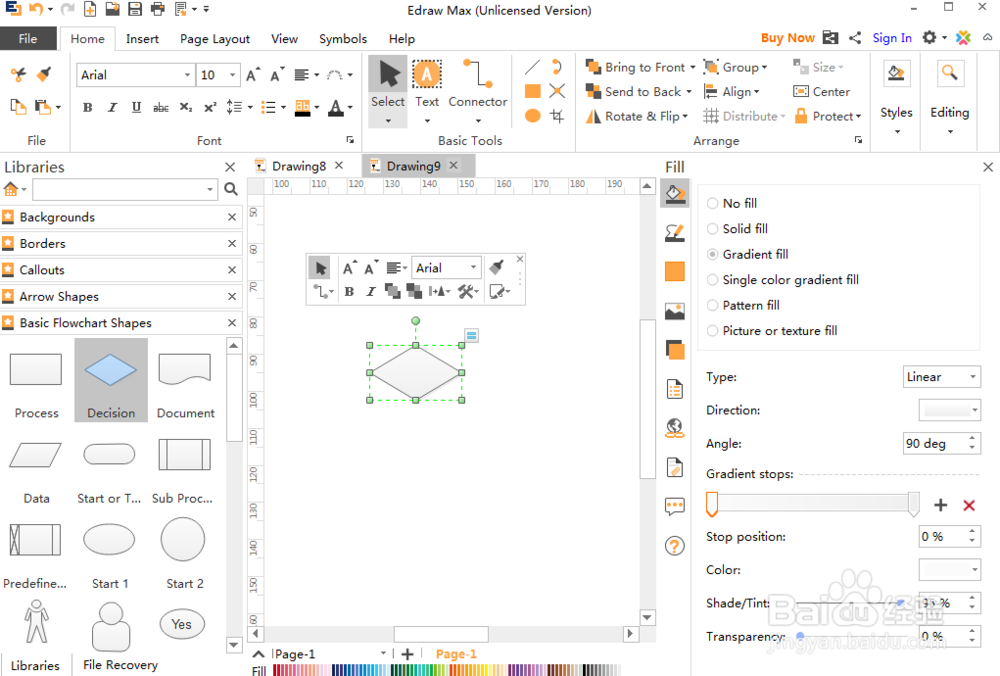Image resolution: width=1000 pixels, height=676 pixels.
Task: Click the library search magnifier icon
Action: (x=231, y=189)
